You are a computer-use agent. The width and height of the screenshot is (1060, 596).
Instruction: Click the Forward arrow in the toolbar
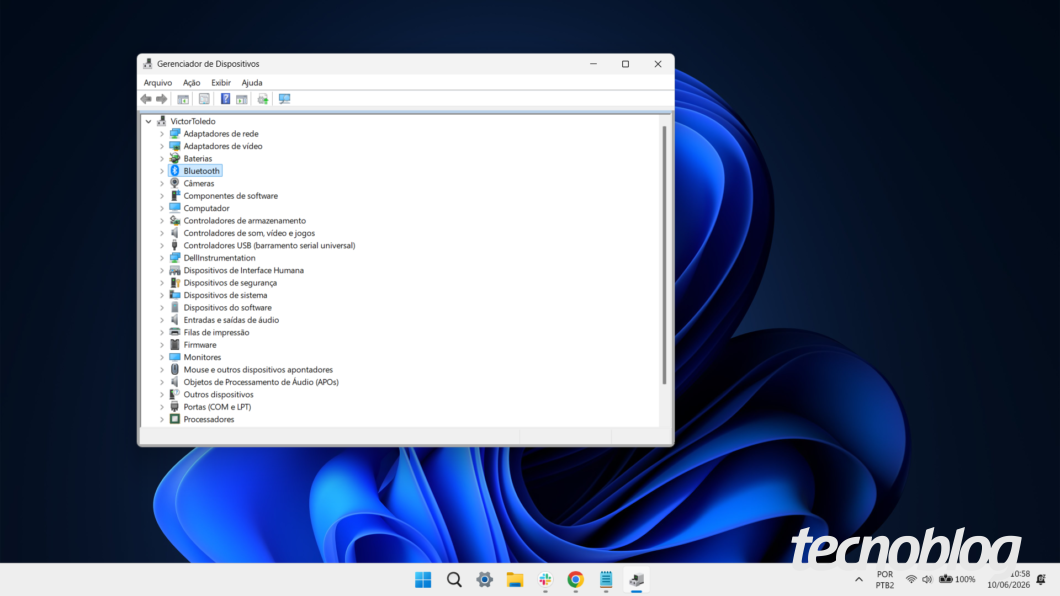coord(162,99)
